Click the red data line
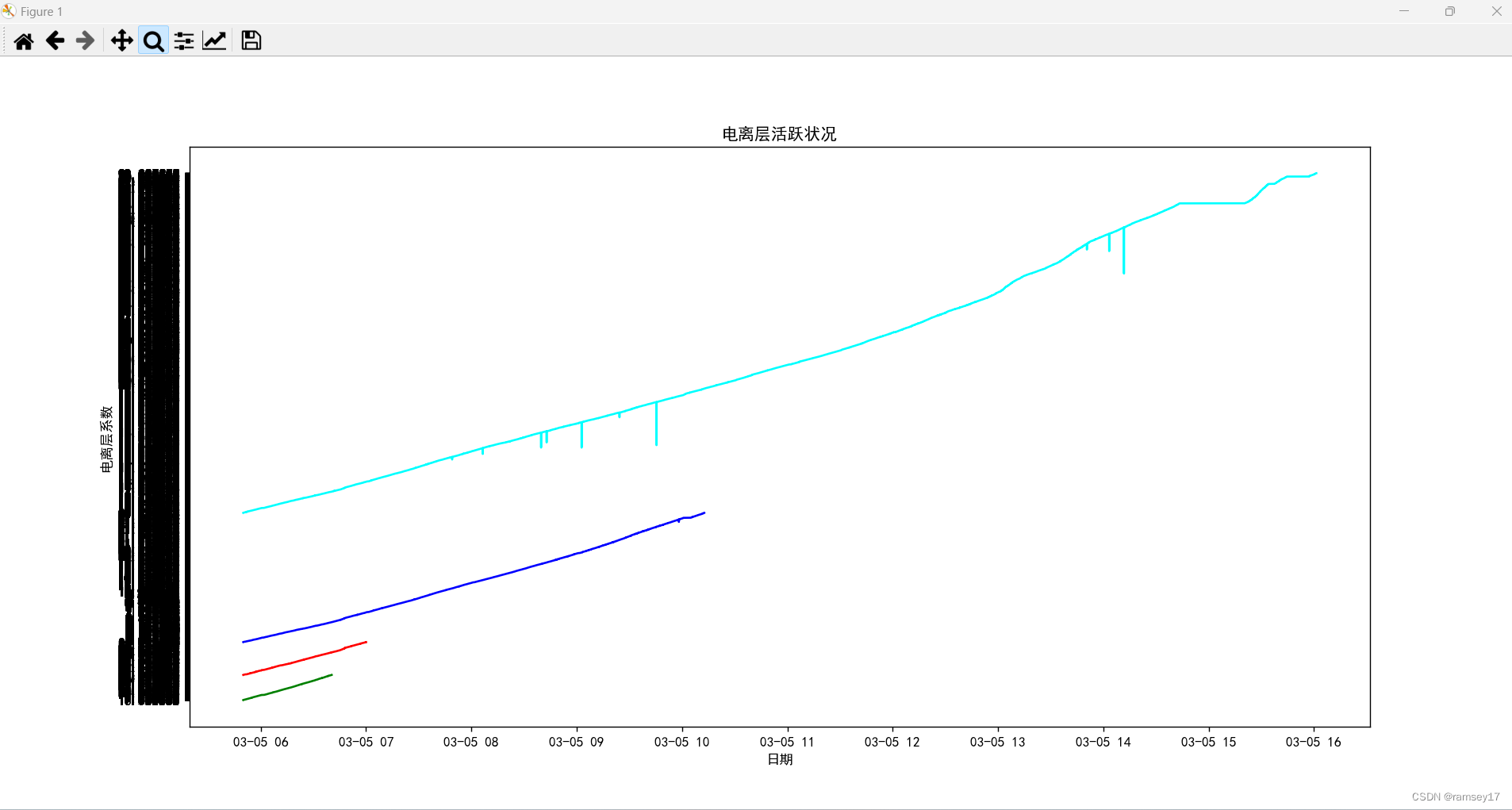The height and width of the screenshot is (810, 1512). tap(305, 658)
